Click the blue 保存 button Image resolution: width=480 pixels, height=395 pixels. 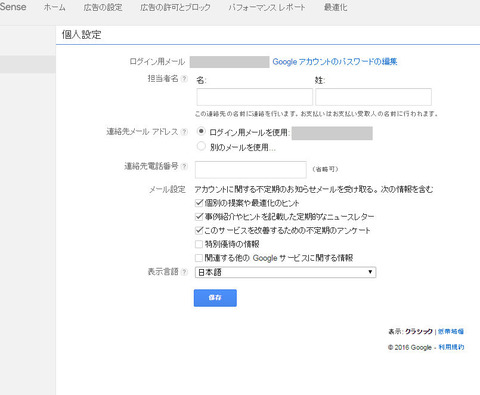[215, 298]
